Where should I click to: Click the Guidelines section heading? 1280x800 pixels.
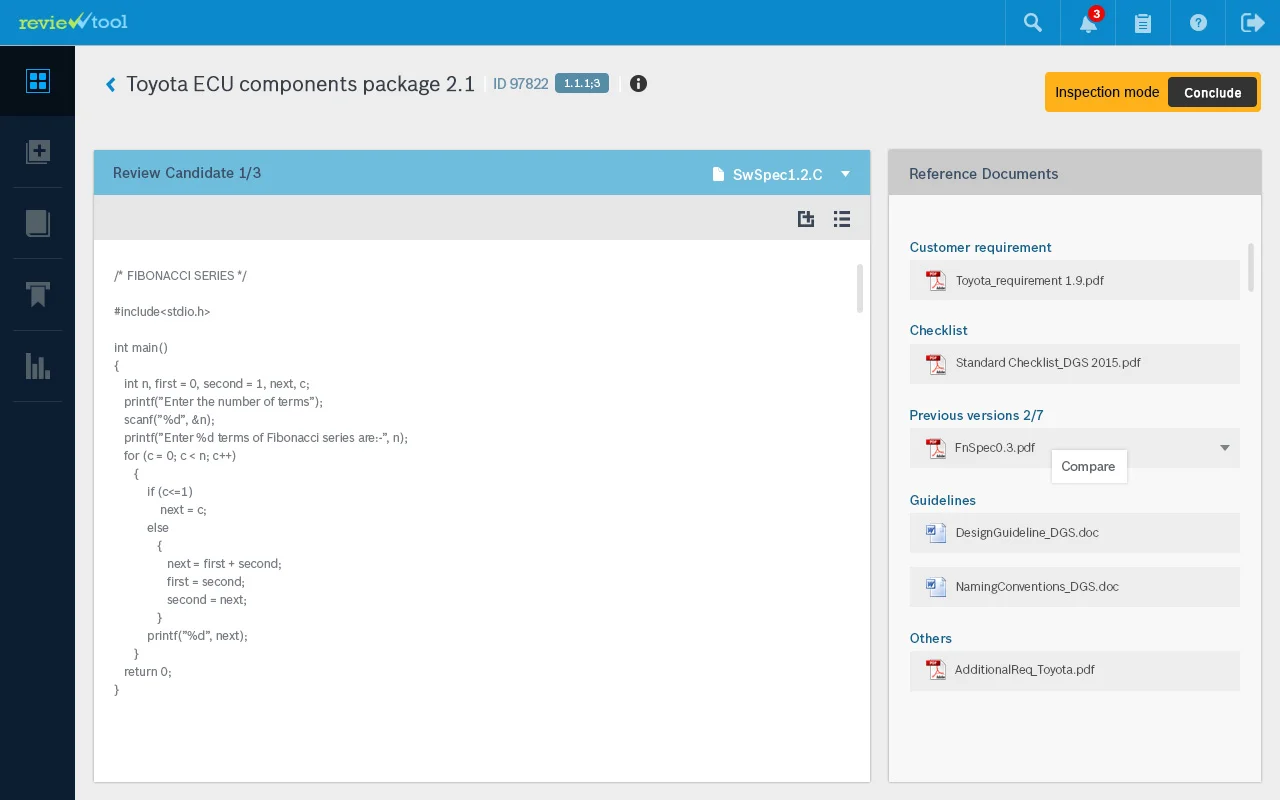pyautogui.click(x=942, y=500)
